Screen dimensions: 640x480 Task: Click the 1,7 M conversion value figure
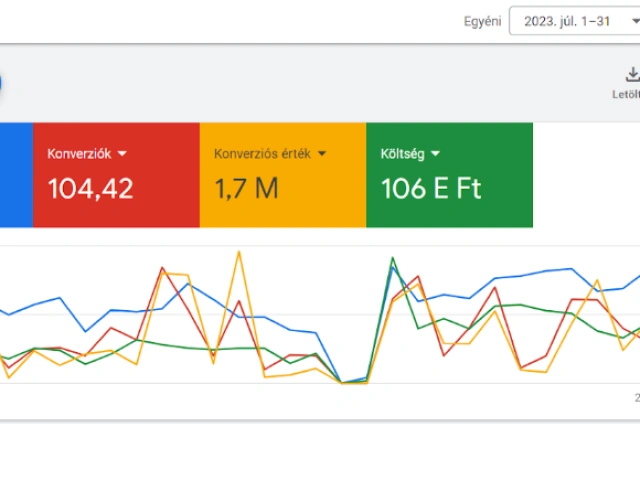tap(246, 188)
